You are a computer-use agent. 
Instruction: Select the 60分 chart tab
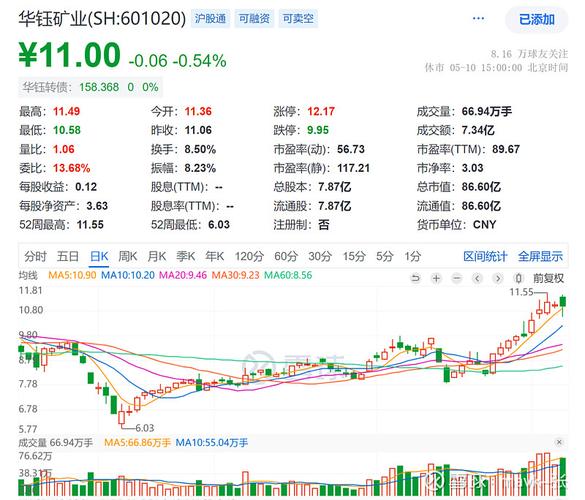point(286,256)
